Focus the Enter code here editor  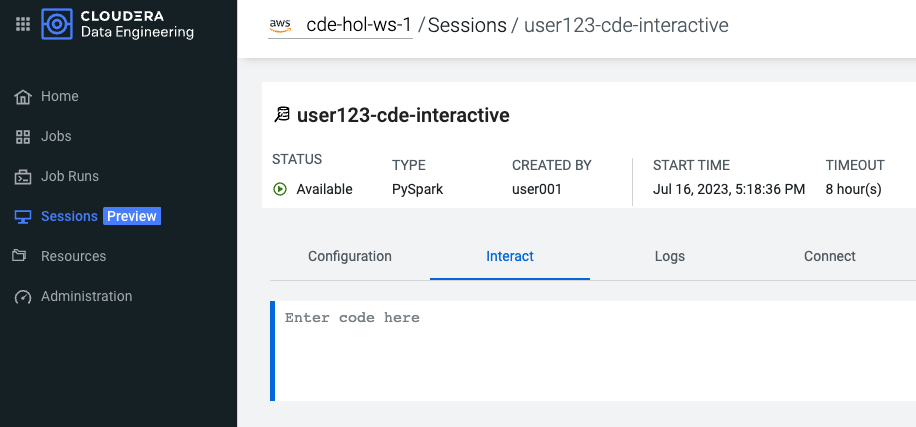593,351
